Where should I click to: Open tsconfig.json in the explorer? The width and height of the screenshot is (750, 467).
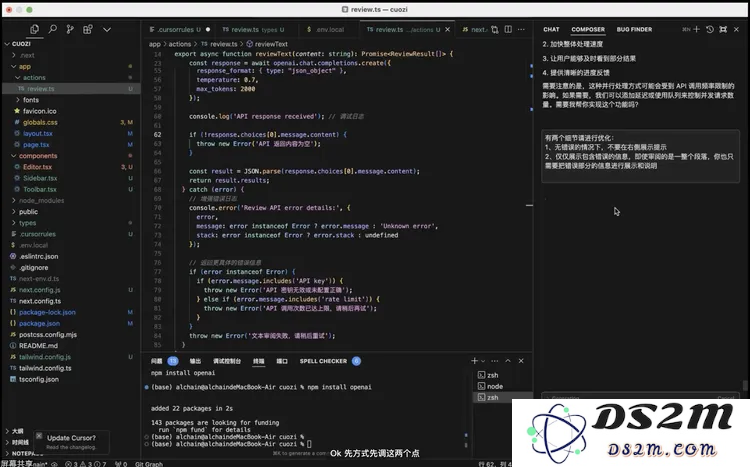(39, 379)
